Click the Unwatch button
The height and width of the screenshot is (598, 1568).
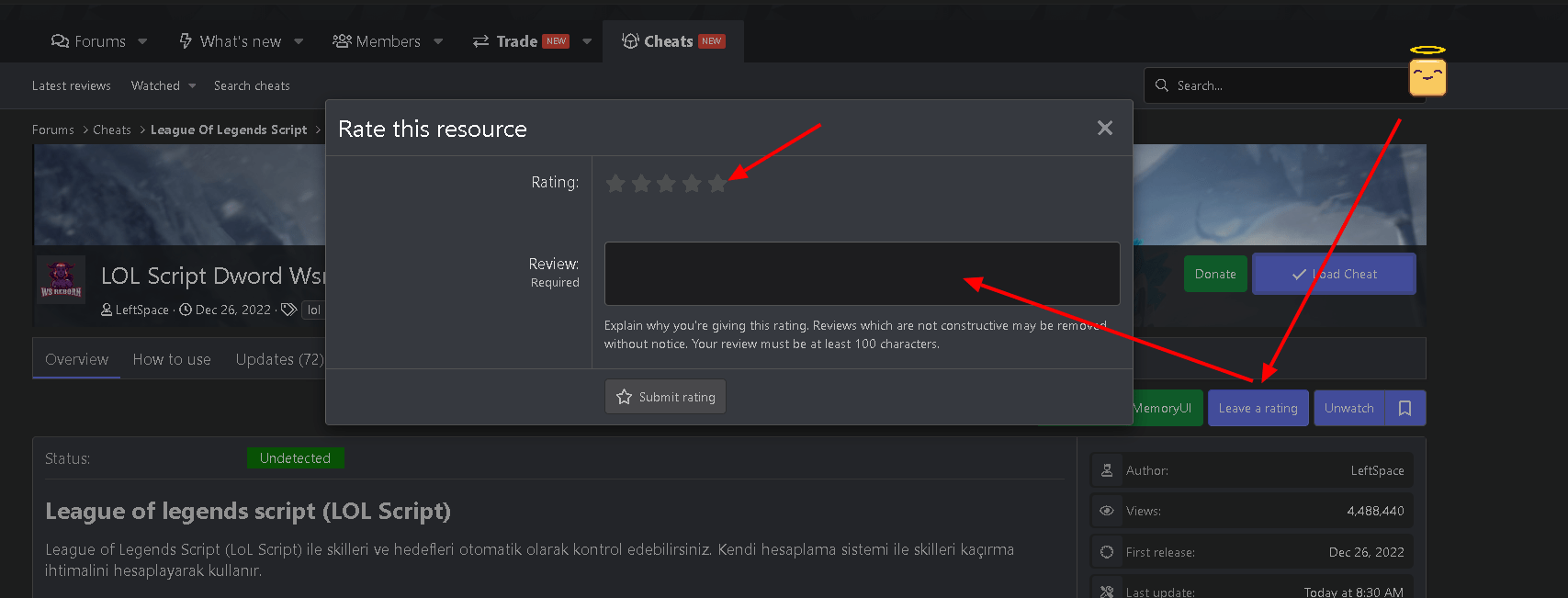tap(1349, 408)
